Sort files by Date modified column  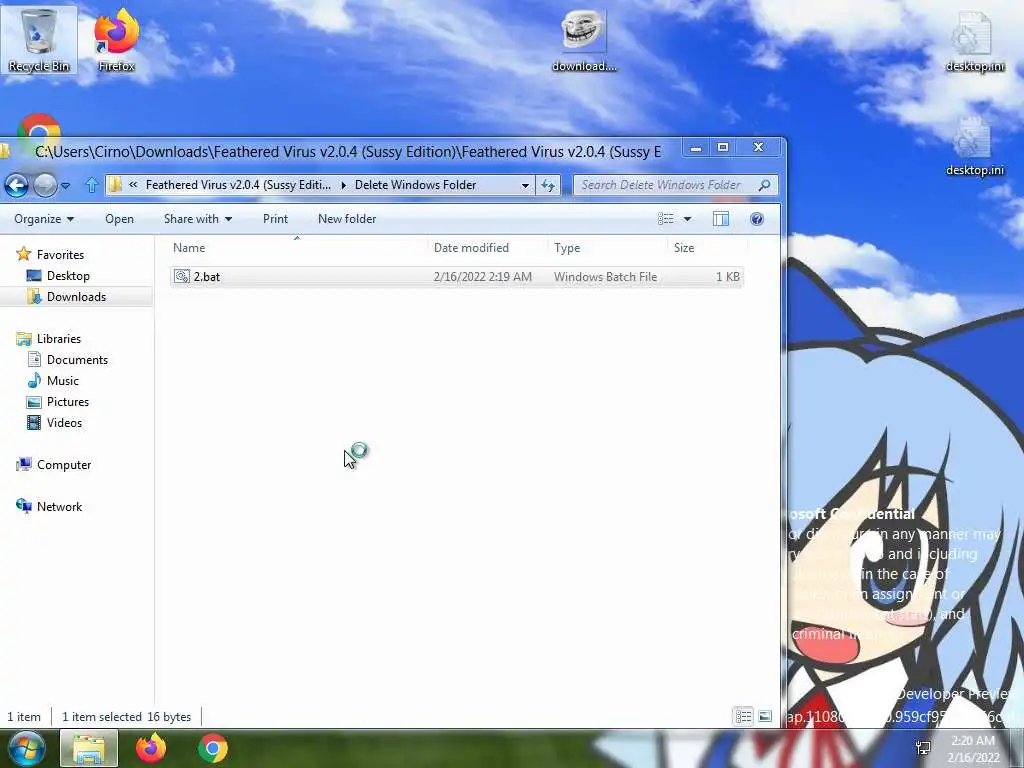tap(488, 248)
